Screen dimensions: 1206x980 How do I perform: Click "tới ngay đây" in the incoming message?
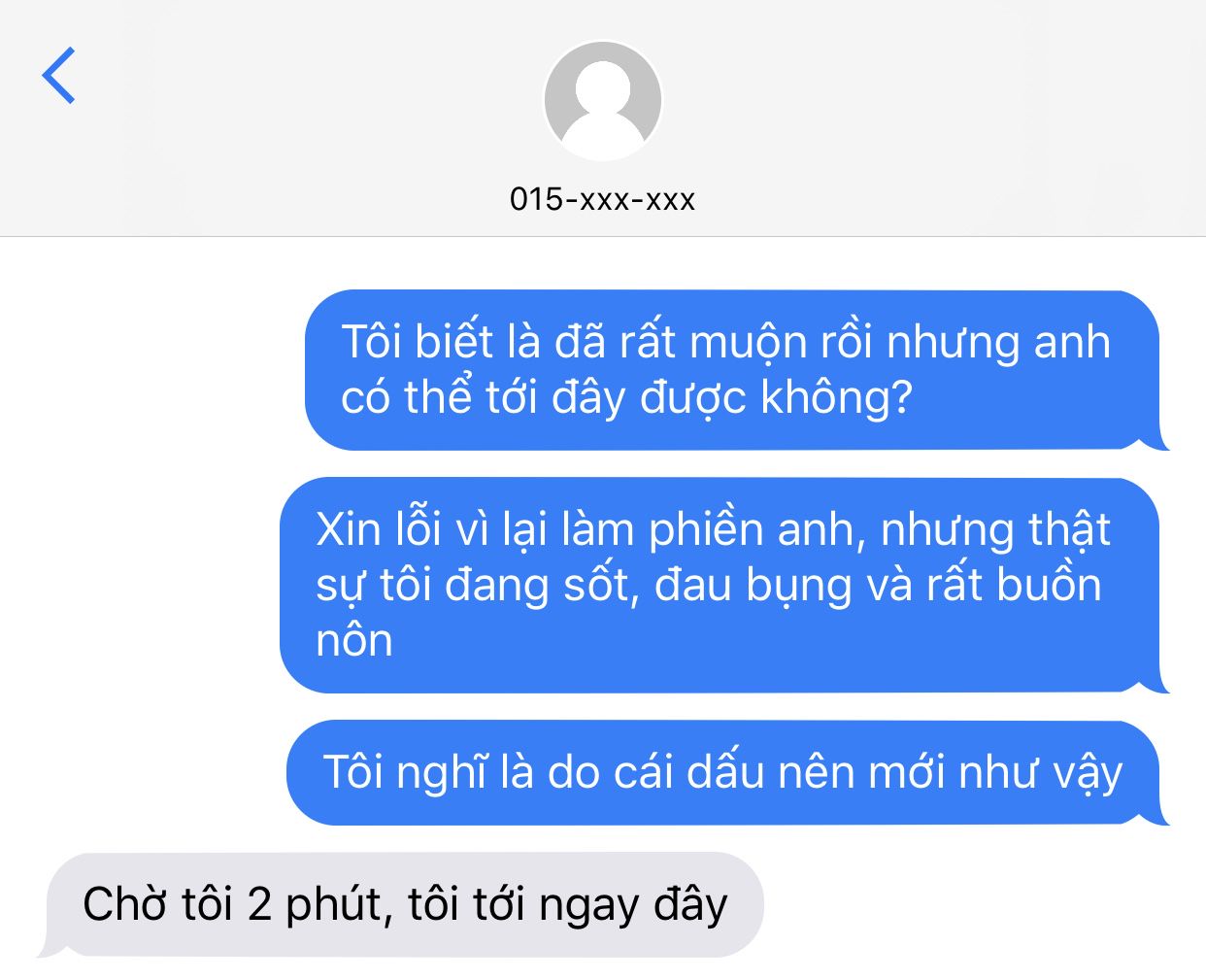pos(601,905)
